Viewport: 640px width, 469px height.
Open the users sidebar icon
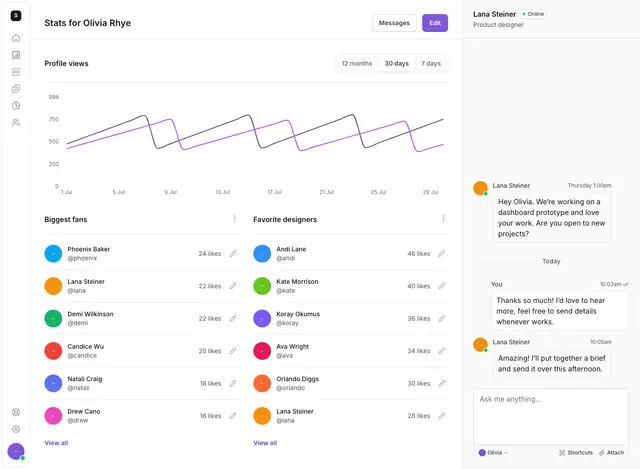(16, 122)
